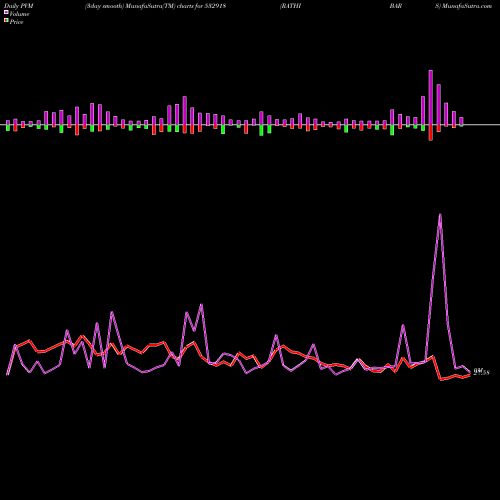Click the red-green Price legend swatch
500x500 pixels.
(6, 20)
